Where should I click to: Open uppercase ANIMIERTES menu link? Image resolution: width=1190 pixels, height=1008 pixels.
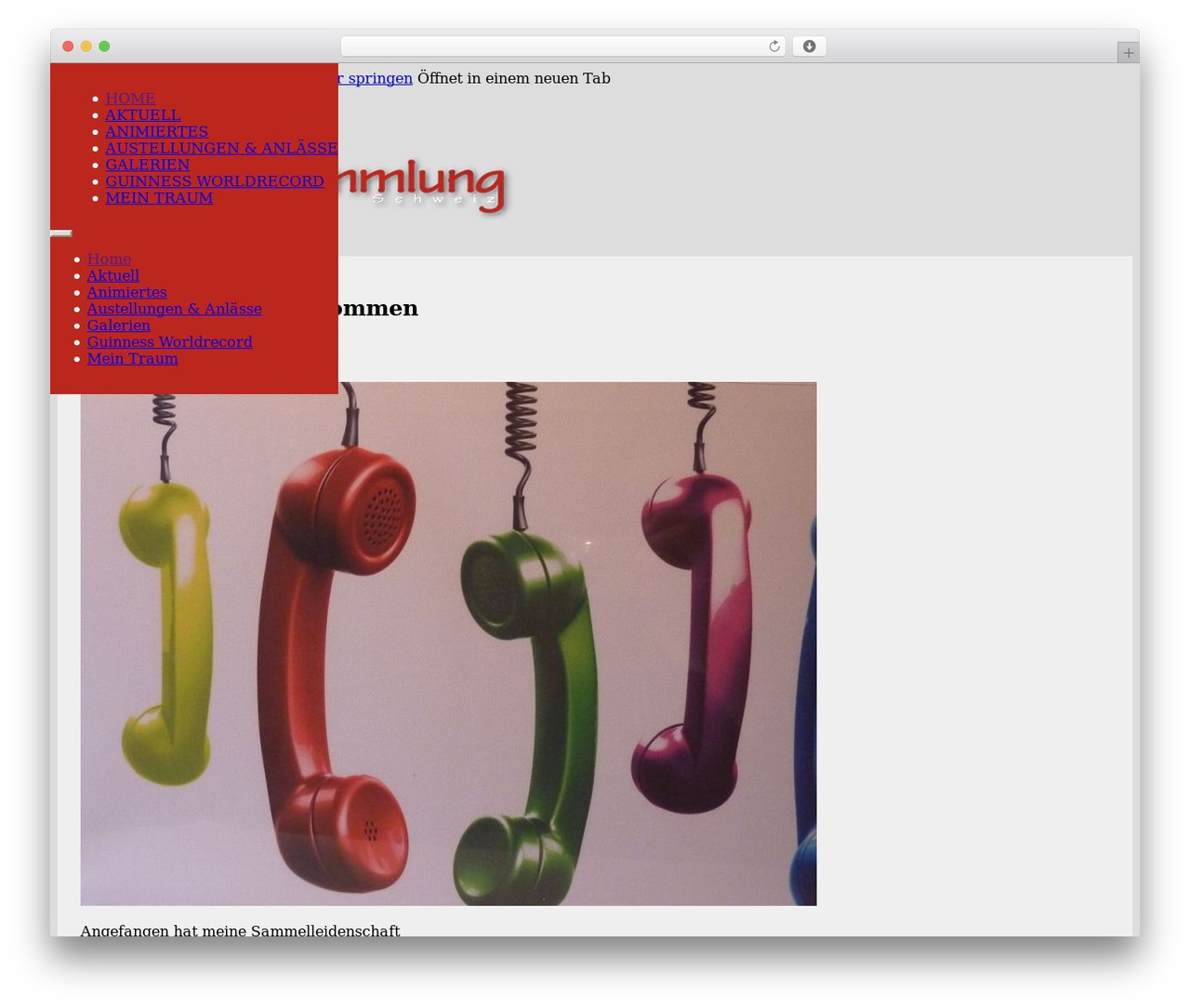pos(156,131)
